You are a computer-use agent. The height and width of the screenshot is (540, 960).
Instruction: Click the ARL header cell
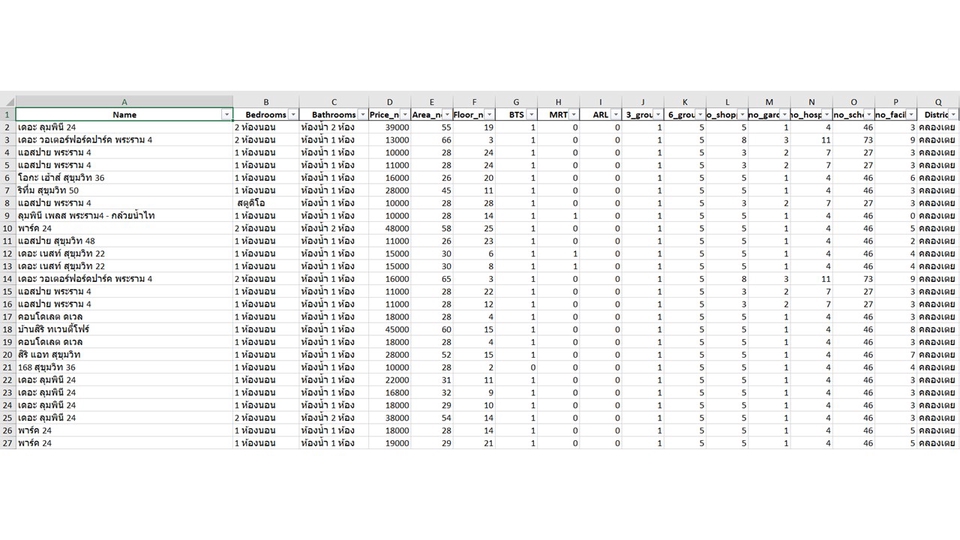pyautogui.click(x=601, y=114)
